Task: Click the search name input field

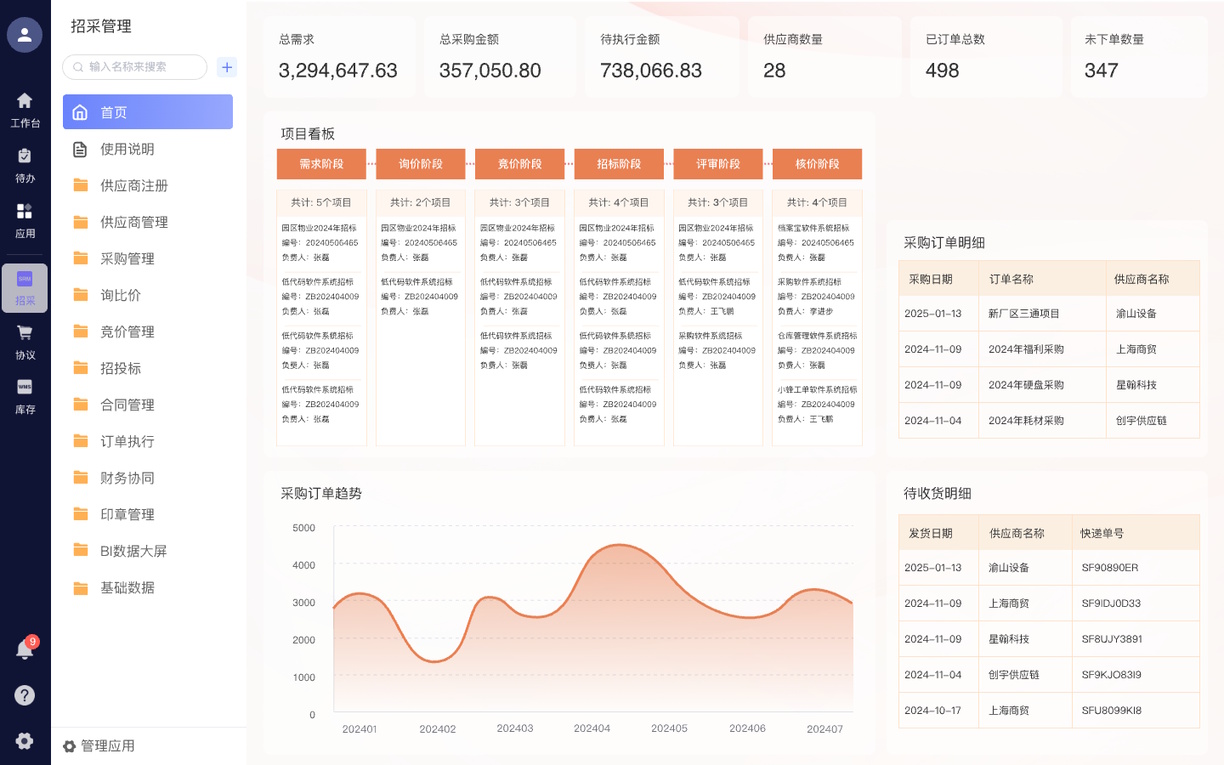Action: click(142, 67)
